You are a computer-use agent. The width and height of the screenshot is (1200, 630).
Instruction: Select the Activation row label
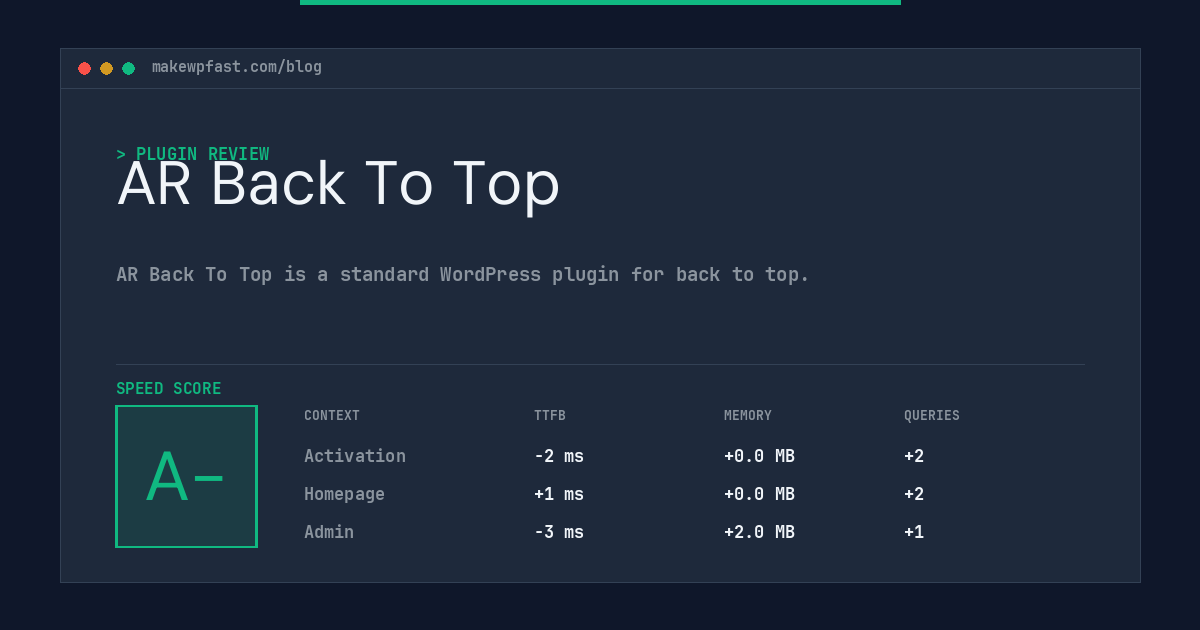point(355,456)
